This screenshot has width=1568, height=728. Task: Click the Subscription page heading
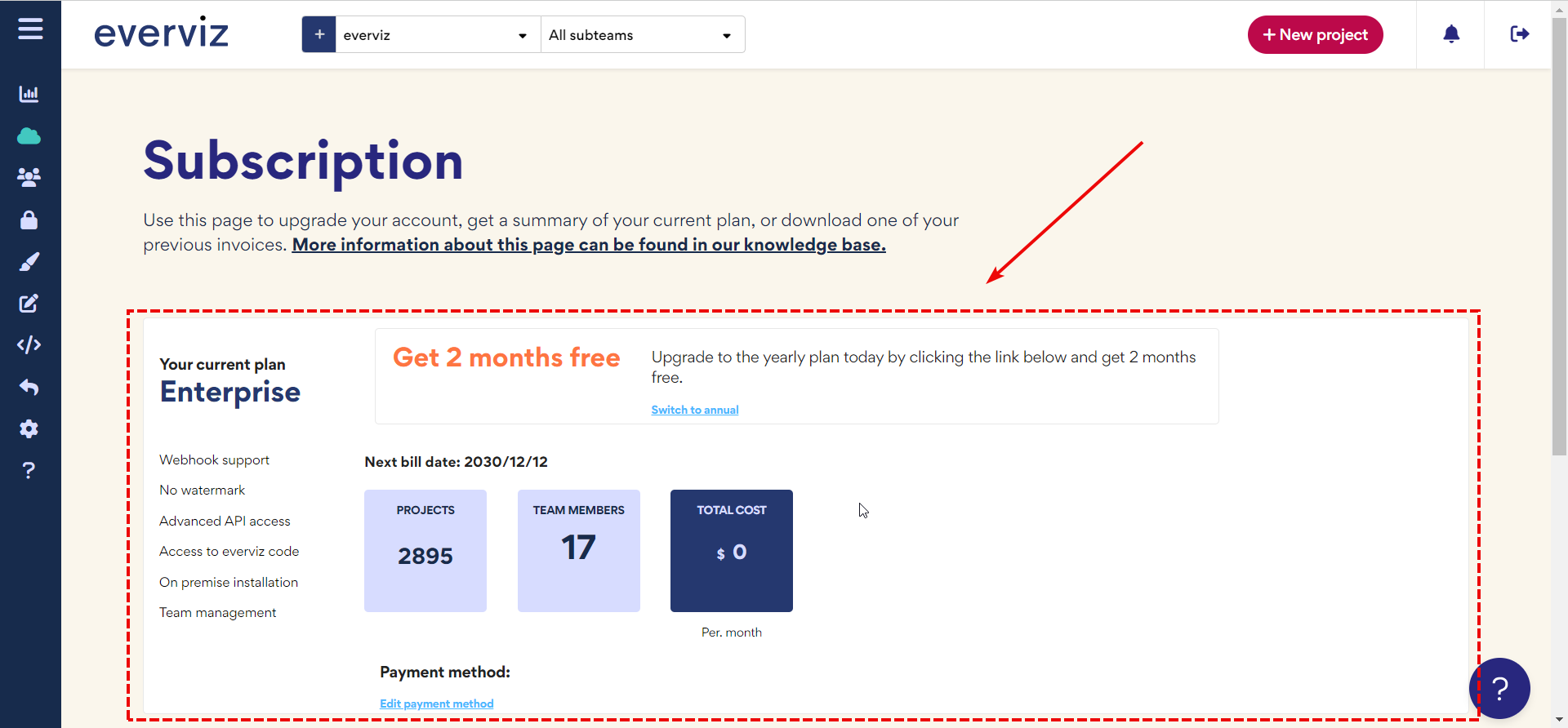[x=303, y=162]
